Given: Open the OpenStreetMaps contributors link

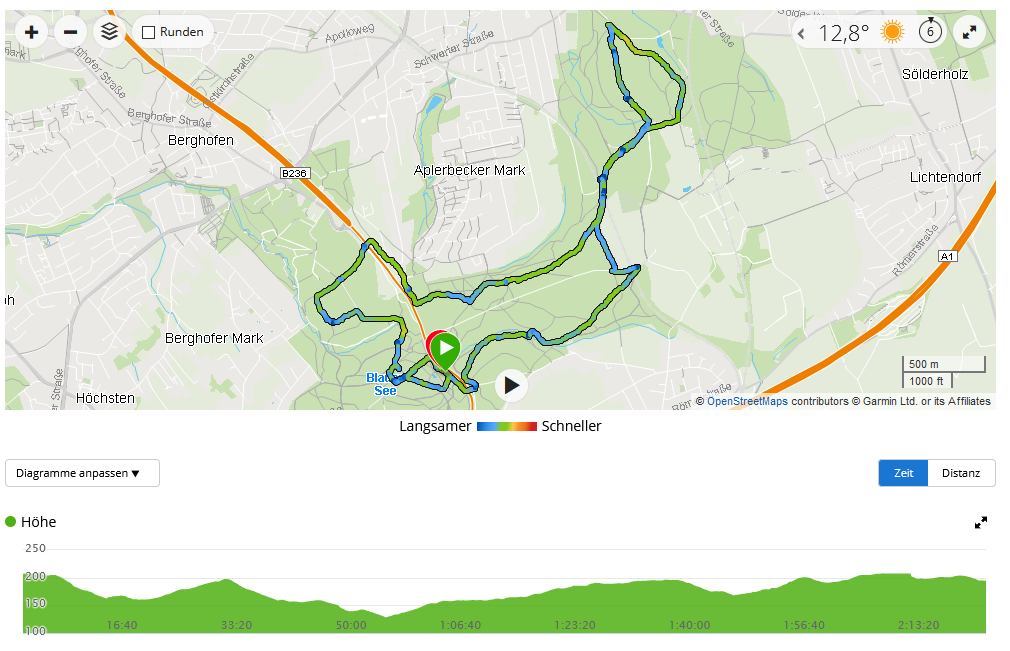Looking at the screenshot, I should coord(747,401).
